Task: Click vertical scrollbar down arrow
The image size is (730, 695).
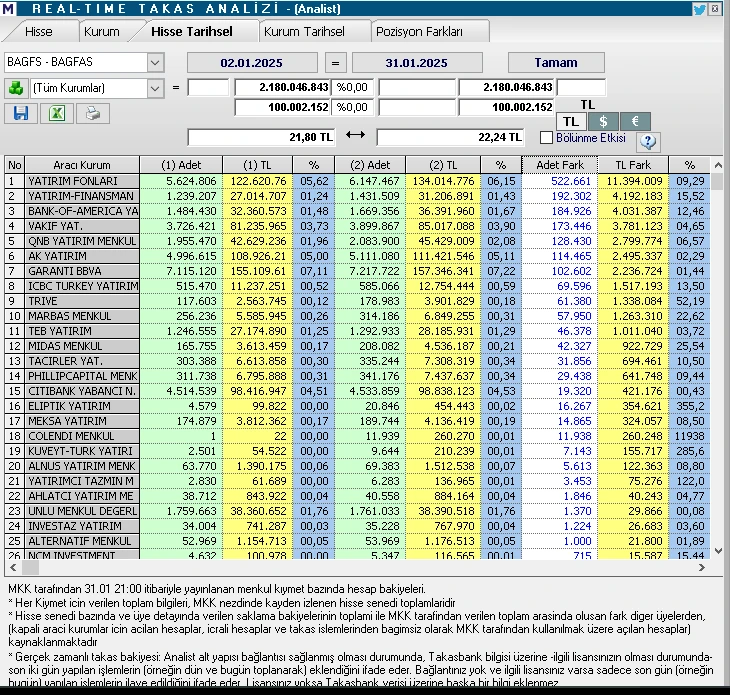Action: click(718, 551)
